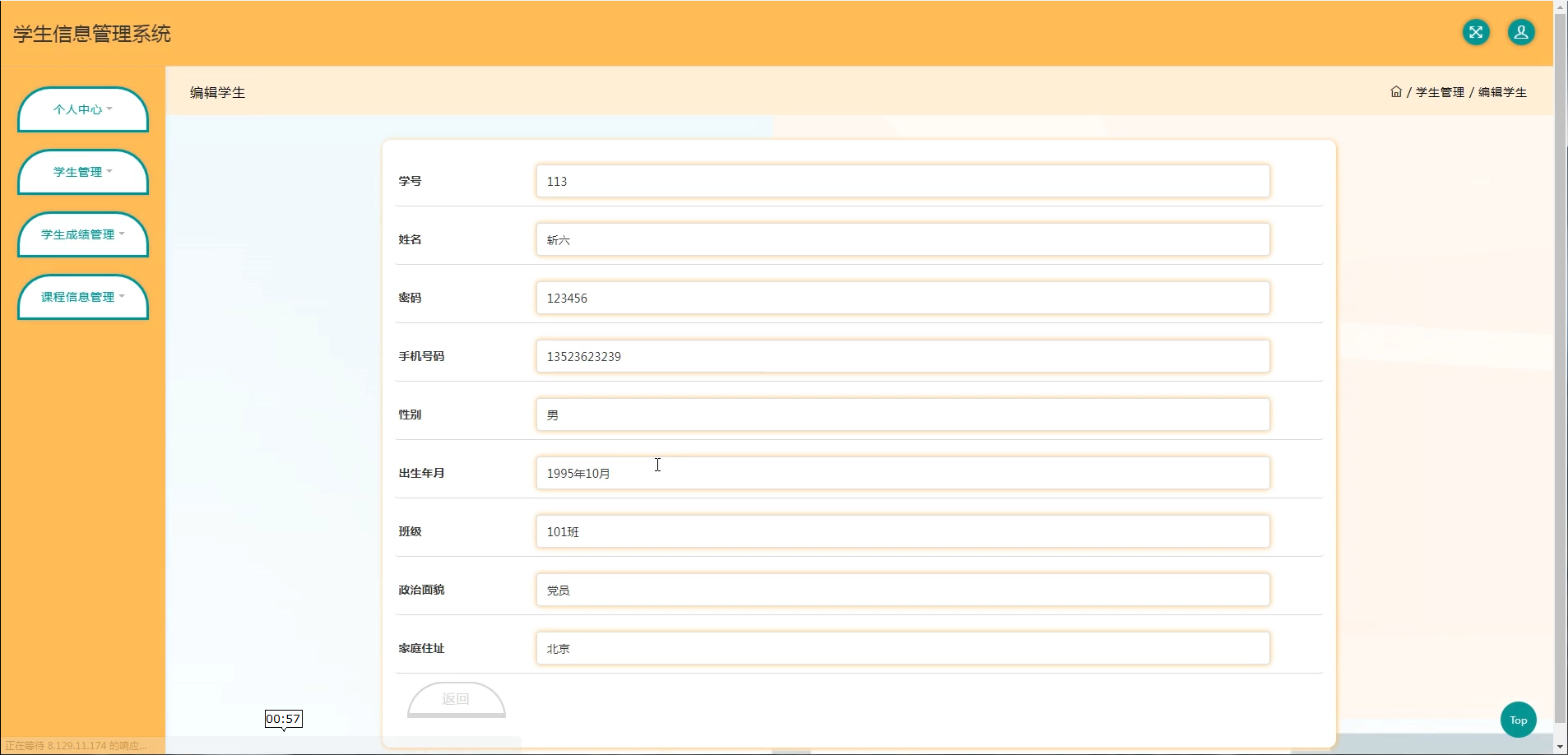Click the 政治面貌 field label
Image resolution: width=1568 pixels, height=755 pixels.
click(x=421, y=590)
